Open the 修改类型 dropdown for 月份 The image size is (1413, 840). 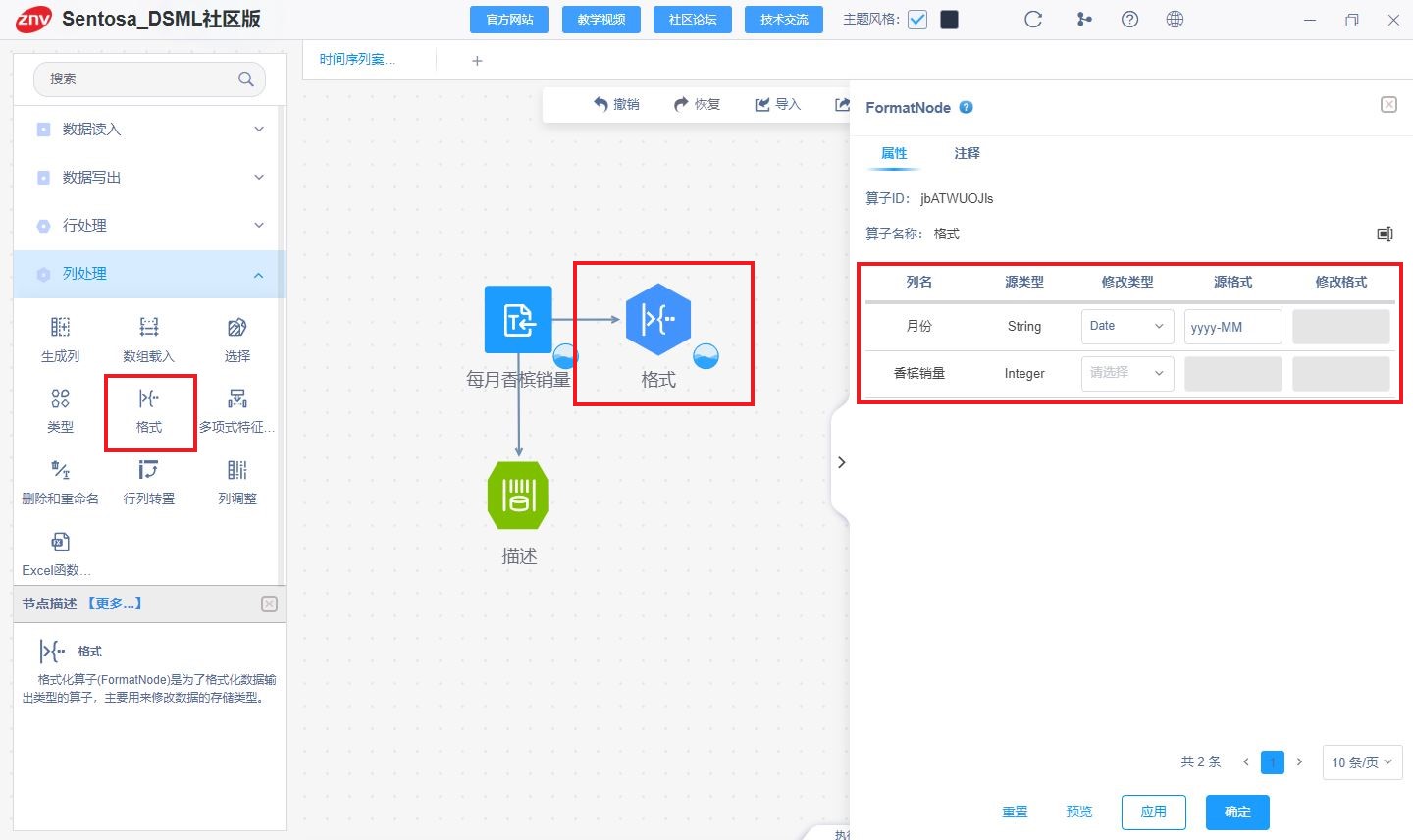[1127, 327]
